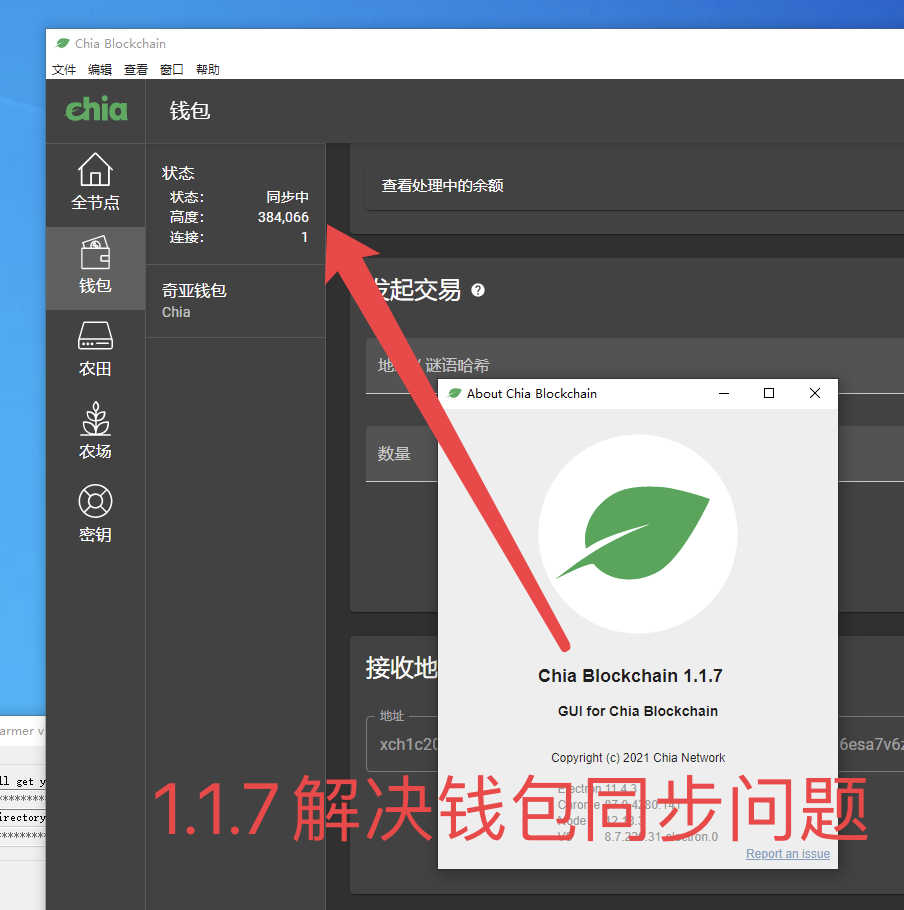
Task: Open the 文件 menu
Action: click(x=64, y=70)
